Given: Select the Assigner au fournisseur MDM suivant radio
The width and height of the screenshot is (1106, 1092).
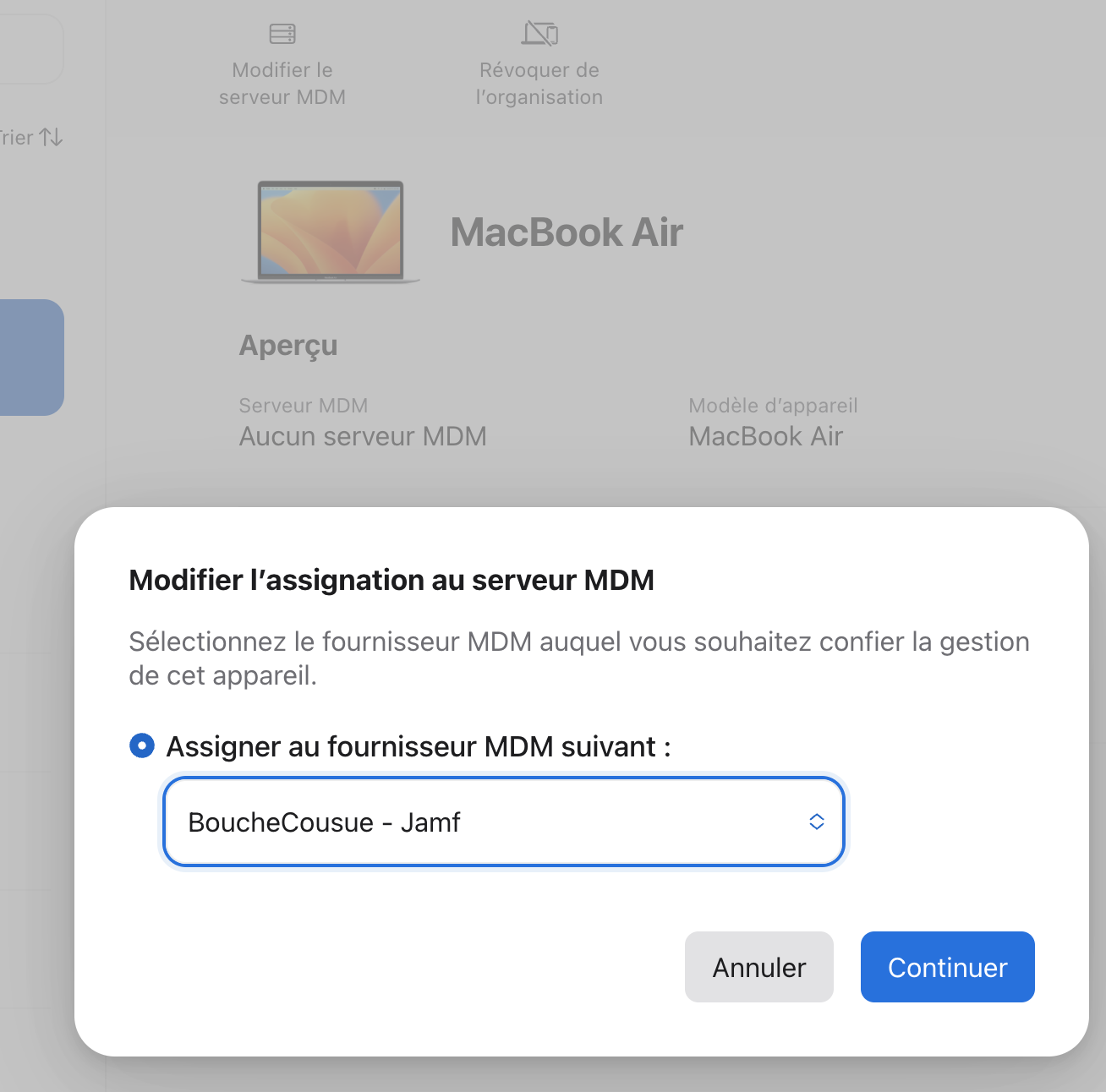Looking at the screenshot, I should tap(142, 745).
